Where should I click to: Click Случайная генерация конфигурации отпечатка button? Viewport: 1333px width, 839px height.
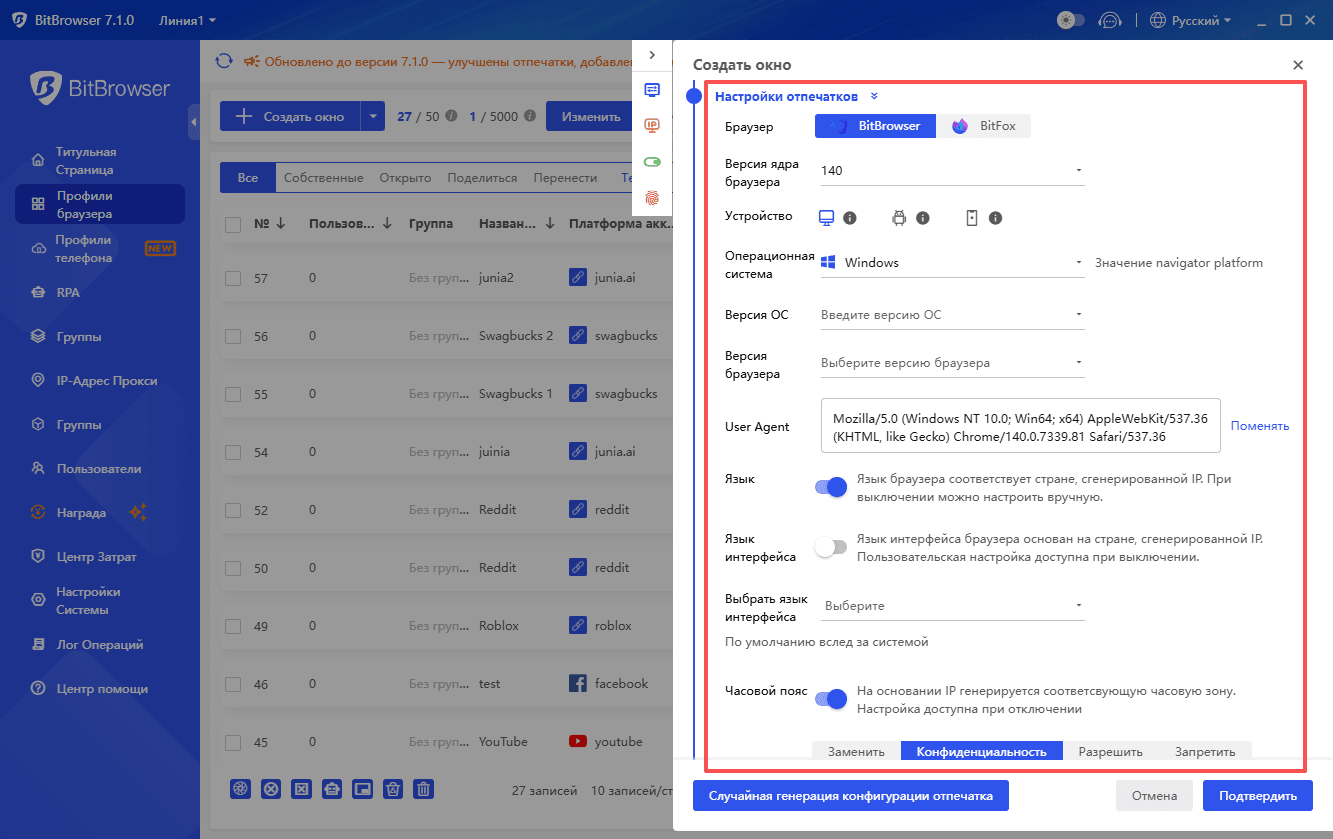(x=850, y=795)
